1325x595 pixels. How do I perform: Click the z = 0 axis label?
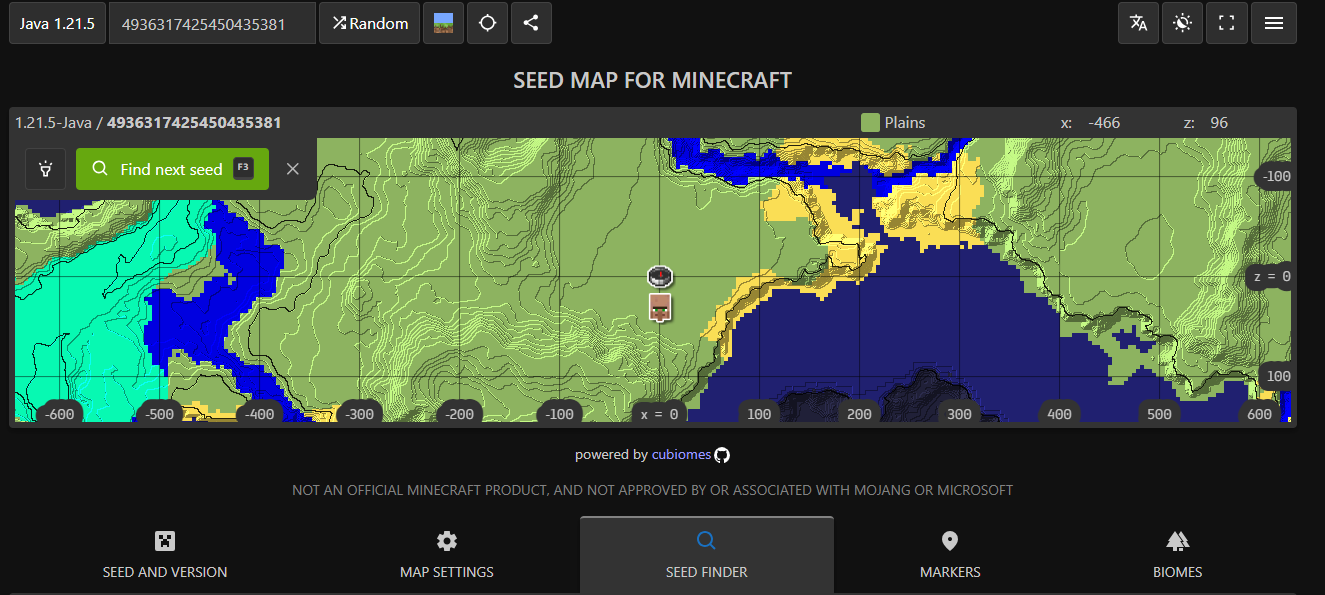tap(1273, 276)
